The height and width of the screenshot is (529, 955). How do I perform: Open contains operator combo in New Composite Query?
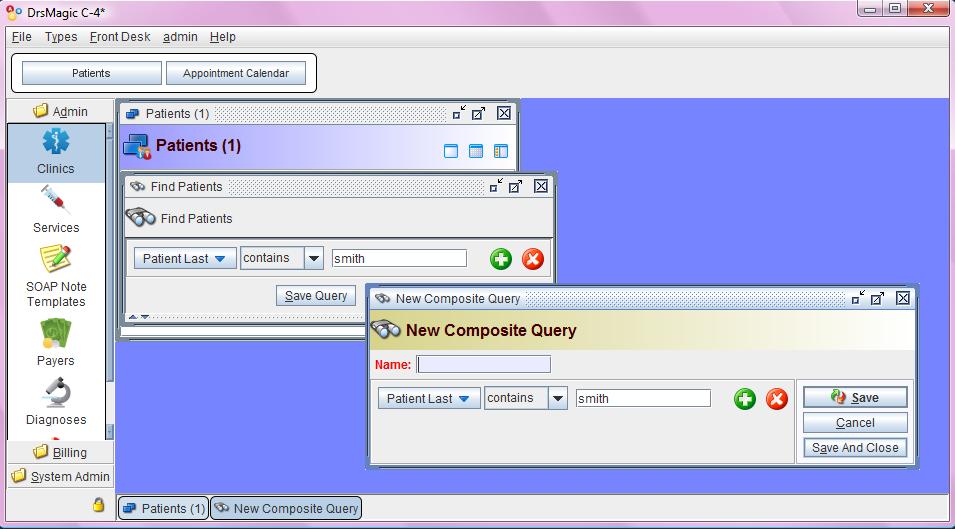click(x=557, y=399)
